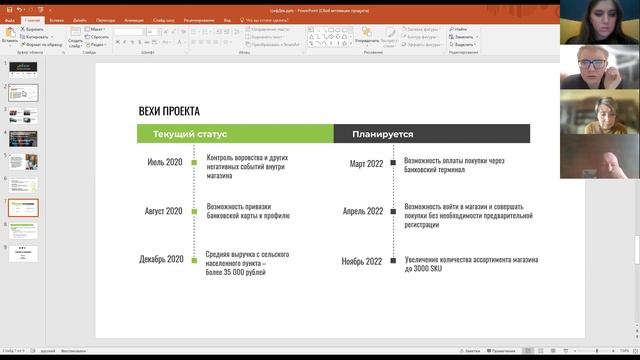Open the Раздел section dropdown

click(96, 44)
